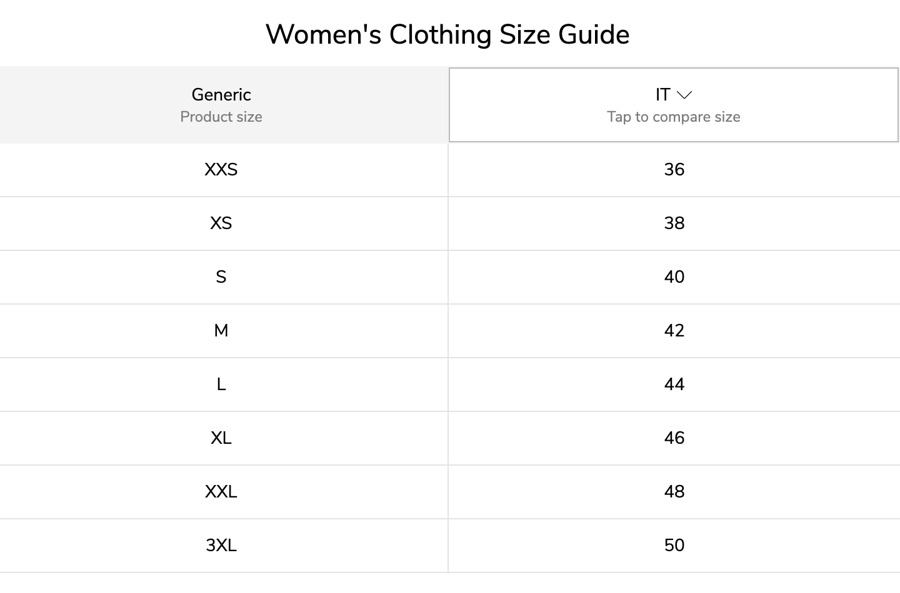Image resolution: width=900 pixels, height=593 pixels.
Task: Select the M size row label
Action: (x=221, y=331)
